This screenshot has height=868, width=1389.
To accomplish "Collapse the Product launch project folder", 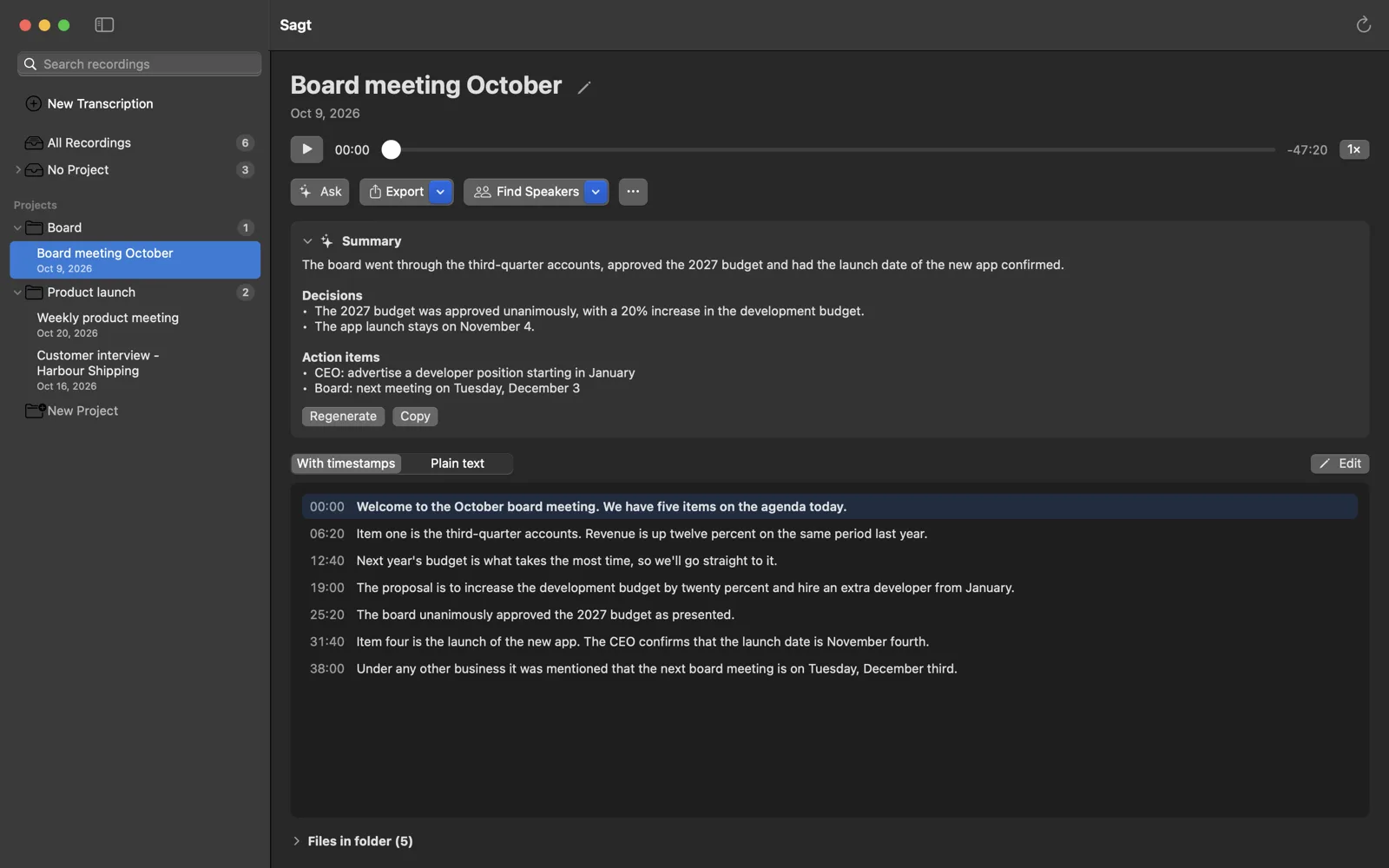I will (17, 293).
